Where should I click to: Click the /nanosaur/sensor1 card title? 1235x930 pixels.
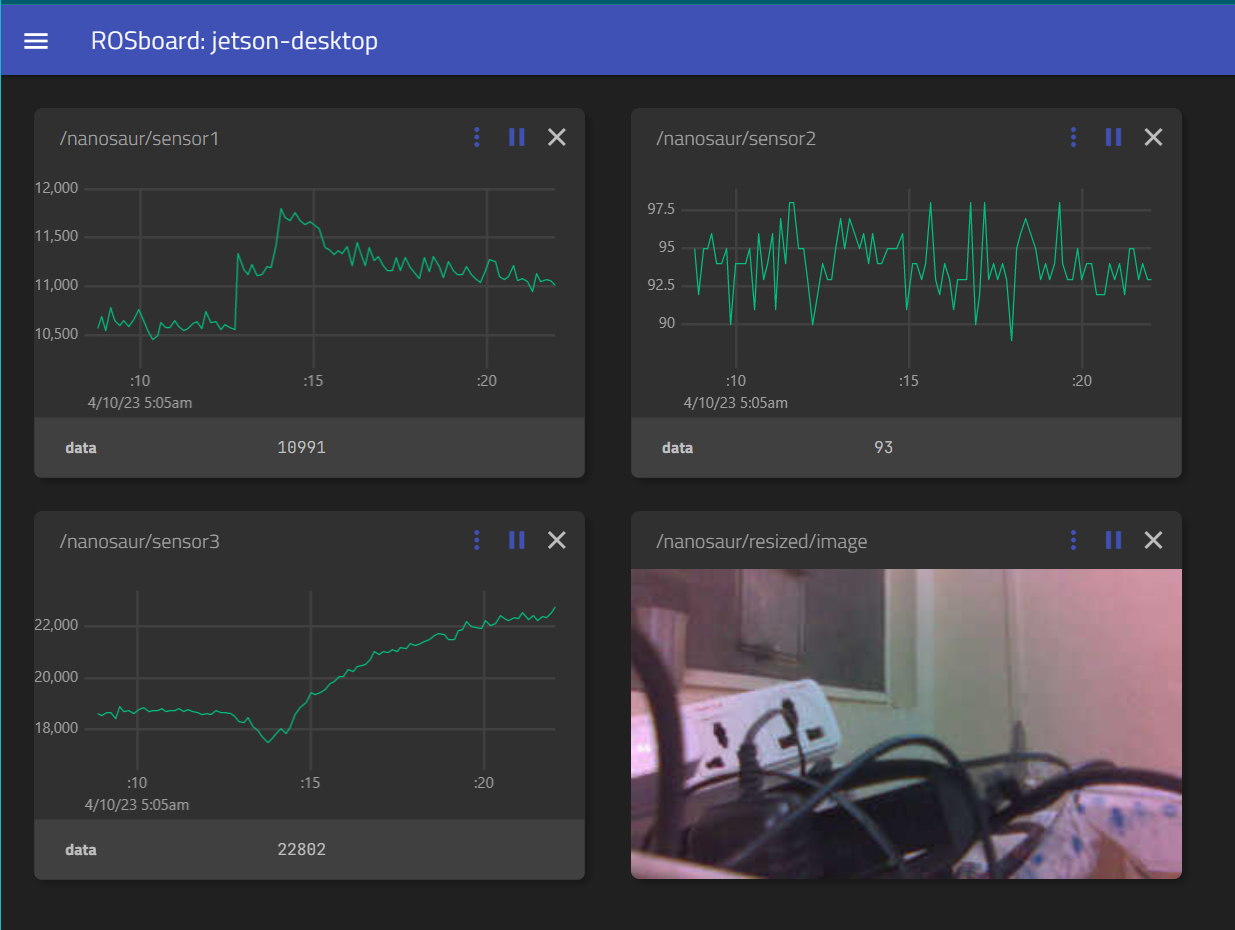click(x=139, y=138)
